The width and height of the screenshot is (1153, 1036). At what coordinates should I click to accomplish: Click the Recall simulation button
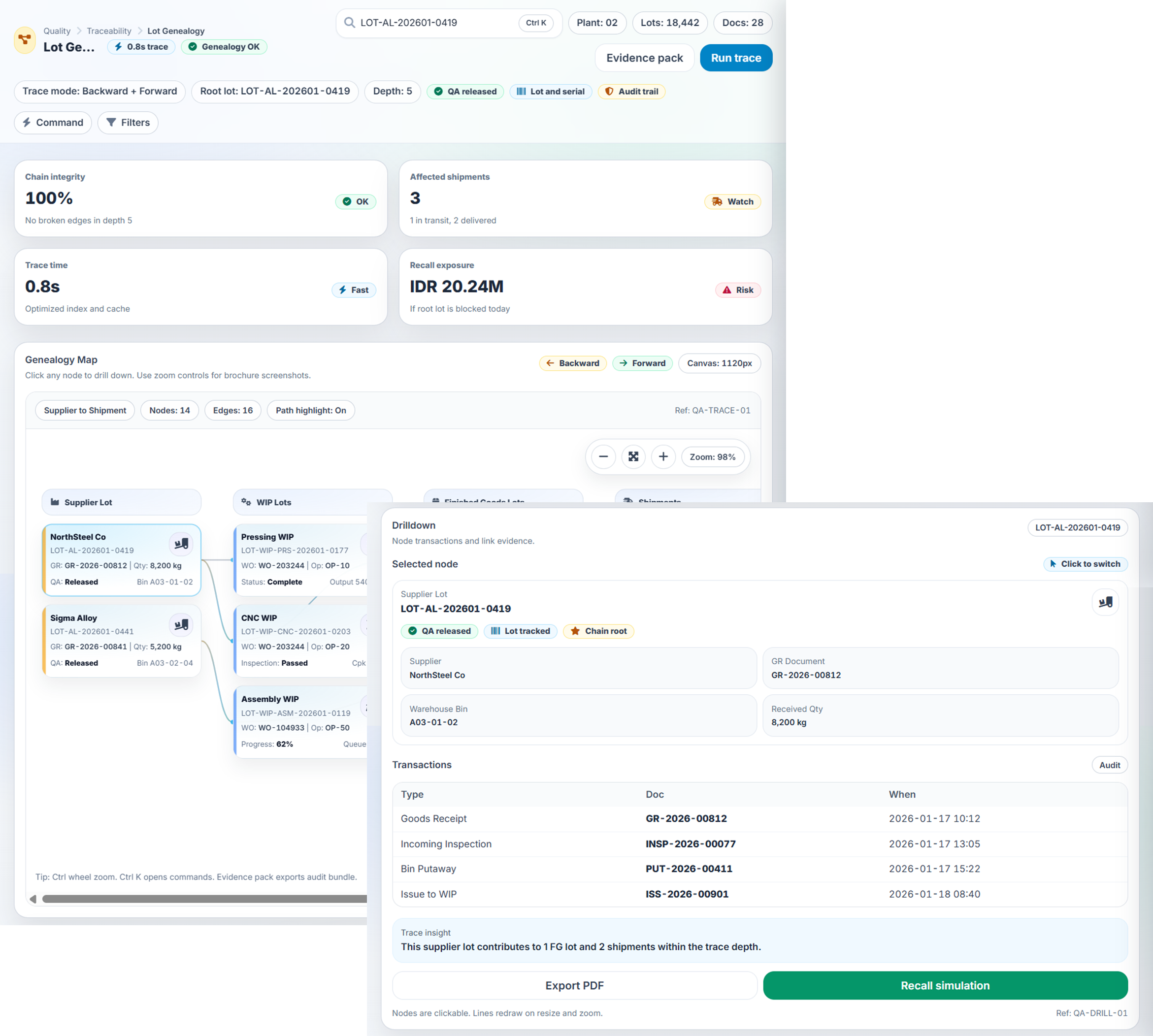click(x=945, y=985)
